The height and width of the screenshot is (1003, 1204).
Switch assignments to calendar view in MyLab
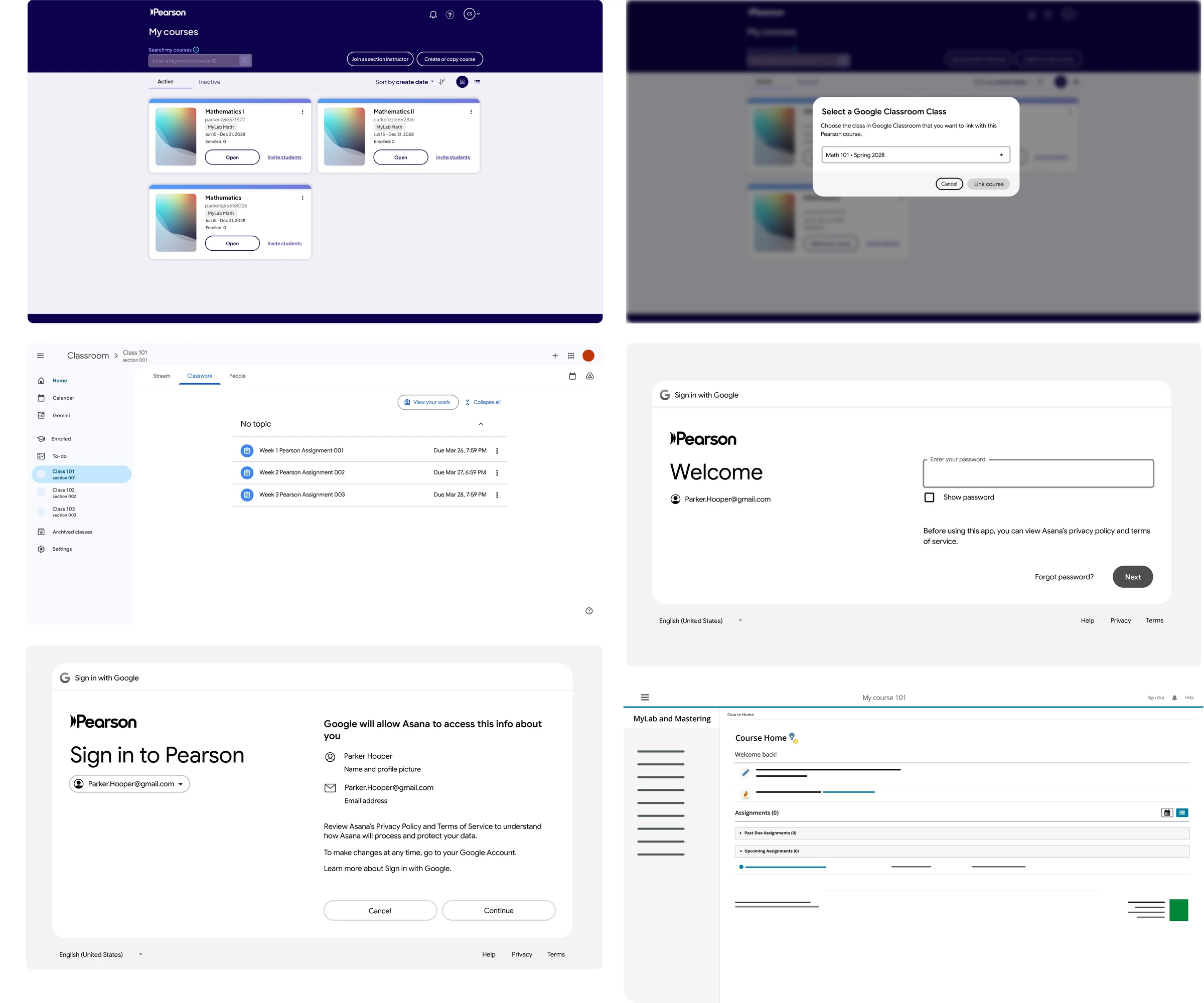pyautogui.click(x=1167, y=813)
